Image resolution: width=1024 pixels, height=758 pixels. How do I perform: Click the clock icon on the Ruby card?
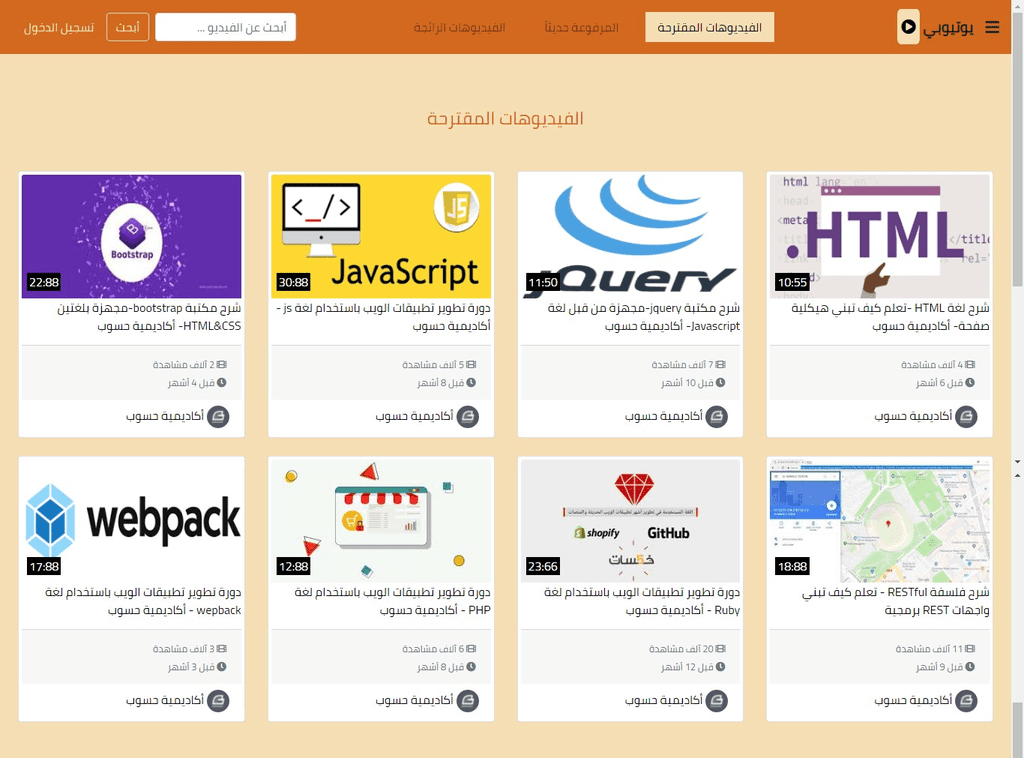pyautogui.click(x=720, y=667)
